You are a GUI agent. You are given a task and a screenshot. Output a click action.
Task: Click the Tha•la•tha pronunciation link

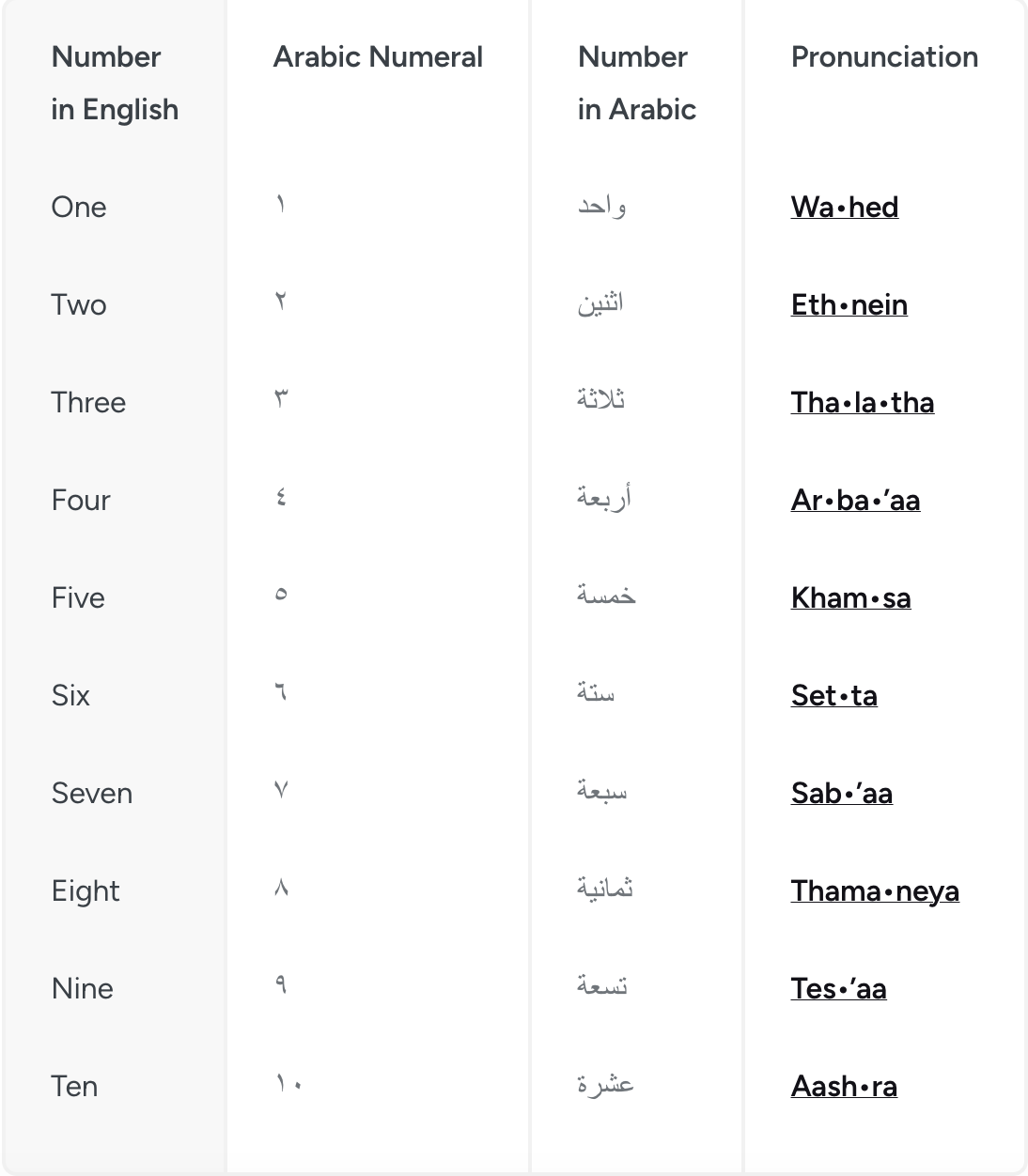click(x=862, y=402)
